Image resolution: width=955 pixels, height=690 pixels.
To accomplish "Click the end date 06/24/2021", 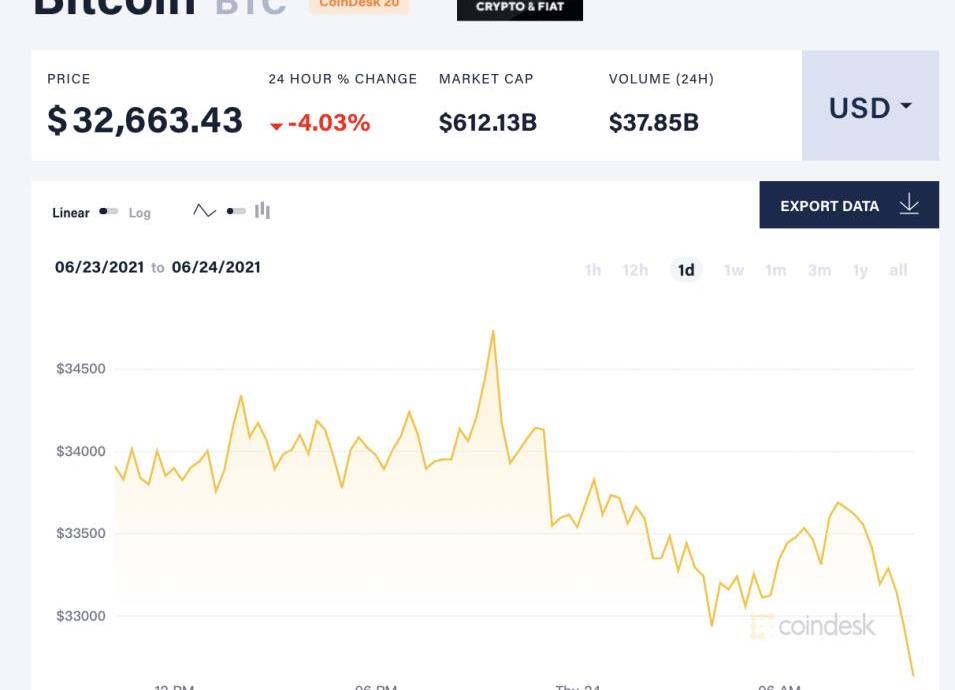I will click(x=216, y=267).
